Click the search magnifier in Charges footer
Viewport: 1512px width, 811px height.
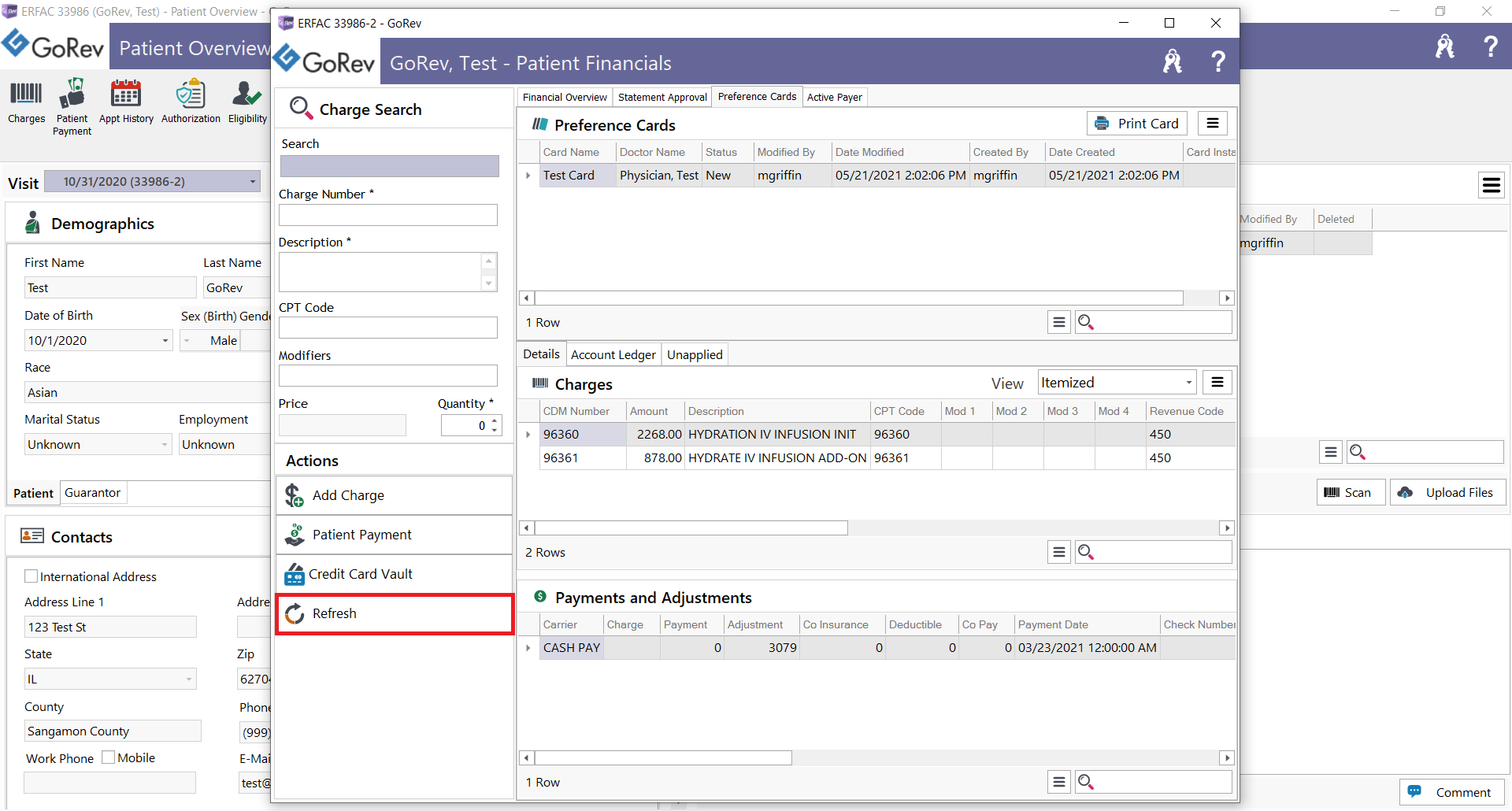coord(1086,552)
